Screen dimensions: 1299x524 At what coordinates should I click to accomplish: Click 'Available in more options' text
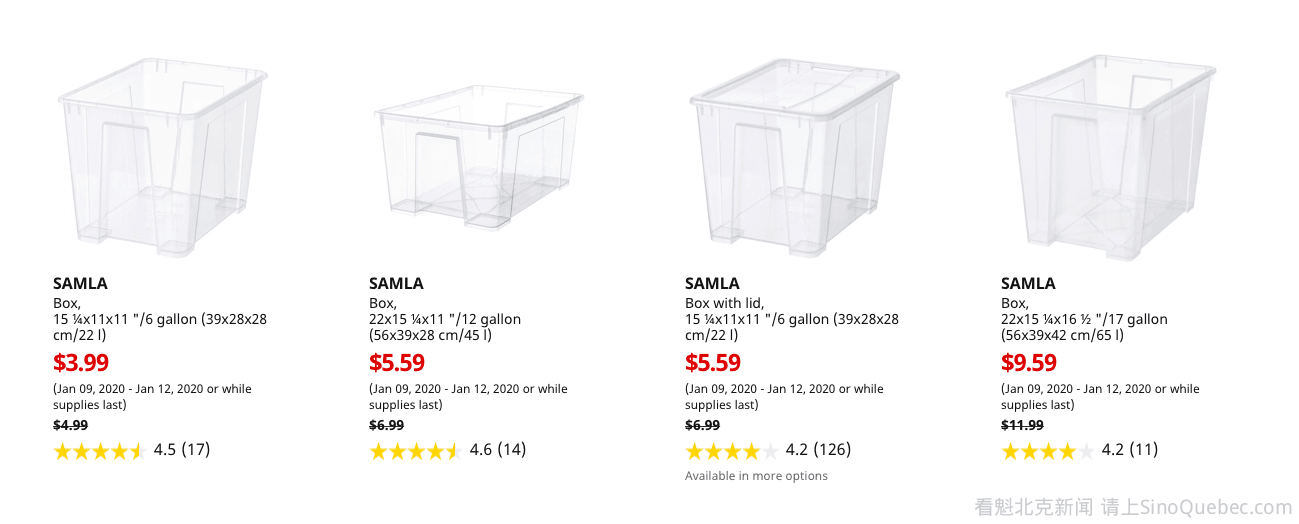(x=756, y=476)
